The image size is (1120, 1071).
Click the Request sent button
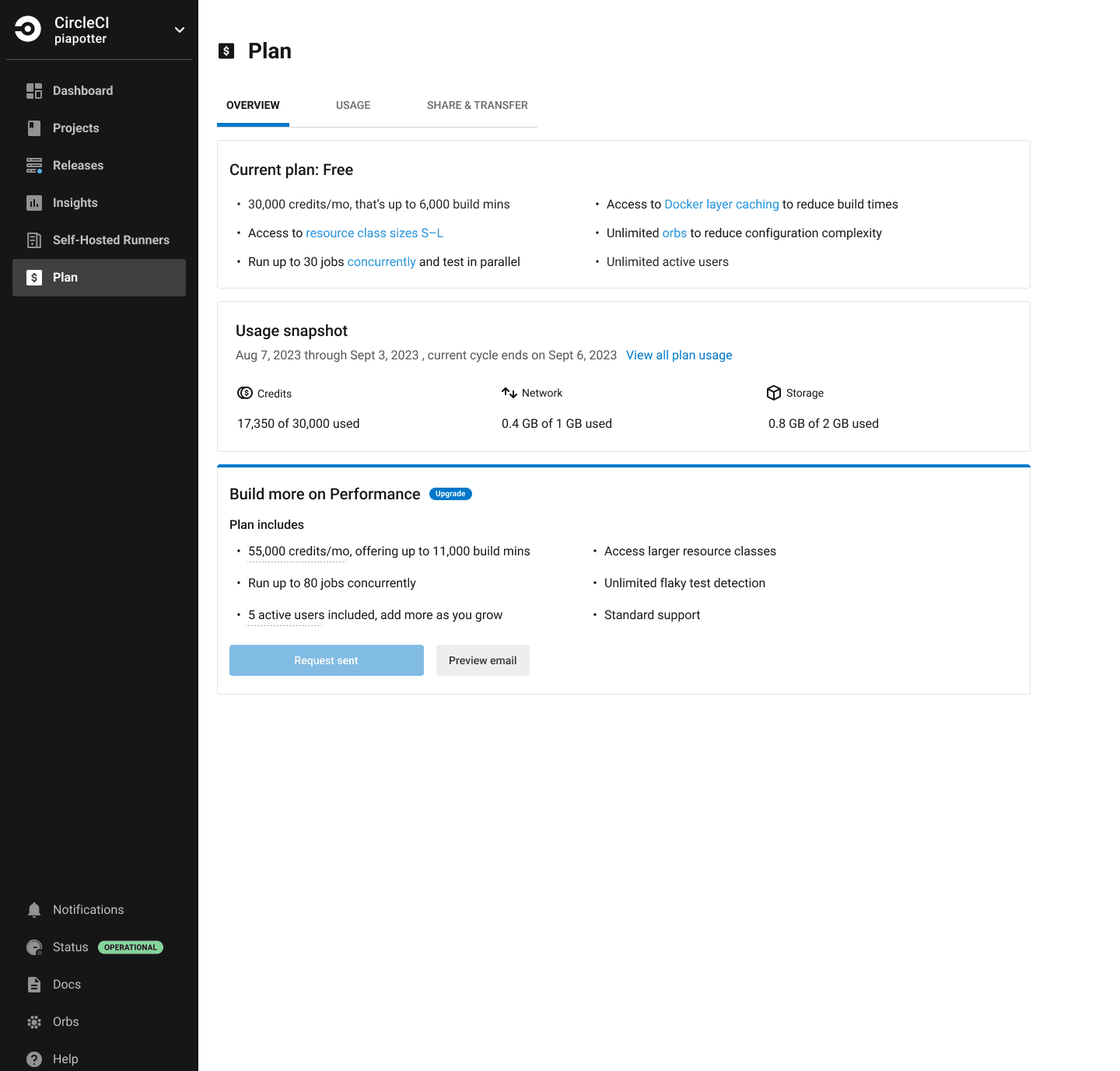coord(327,660)
